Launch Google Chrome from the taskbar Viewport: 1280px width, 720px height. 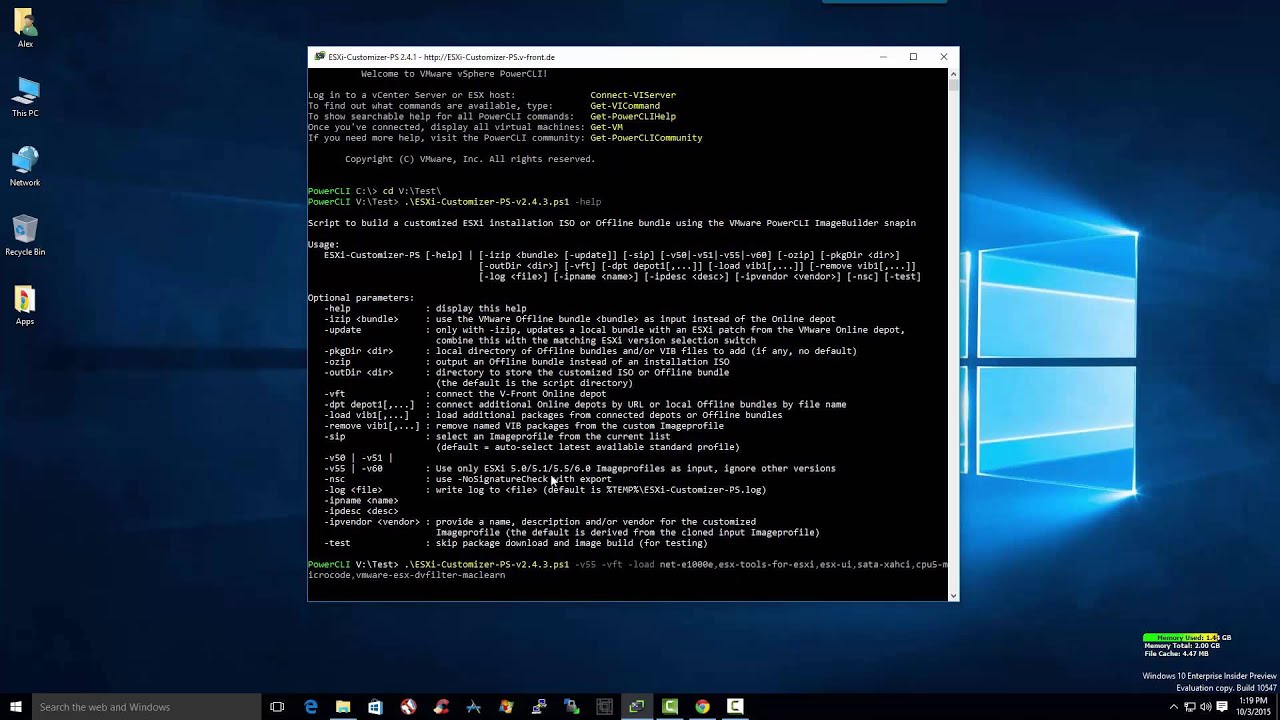(702, 707)
